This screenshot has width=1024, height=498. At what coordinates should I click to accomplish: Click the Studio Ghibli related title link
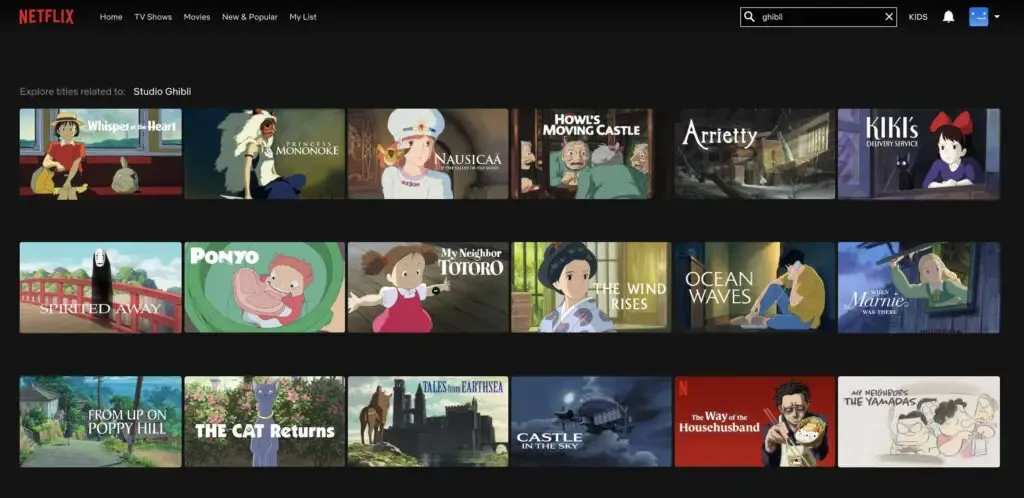162,92
